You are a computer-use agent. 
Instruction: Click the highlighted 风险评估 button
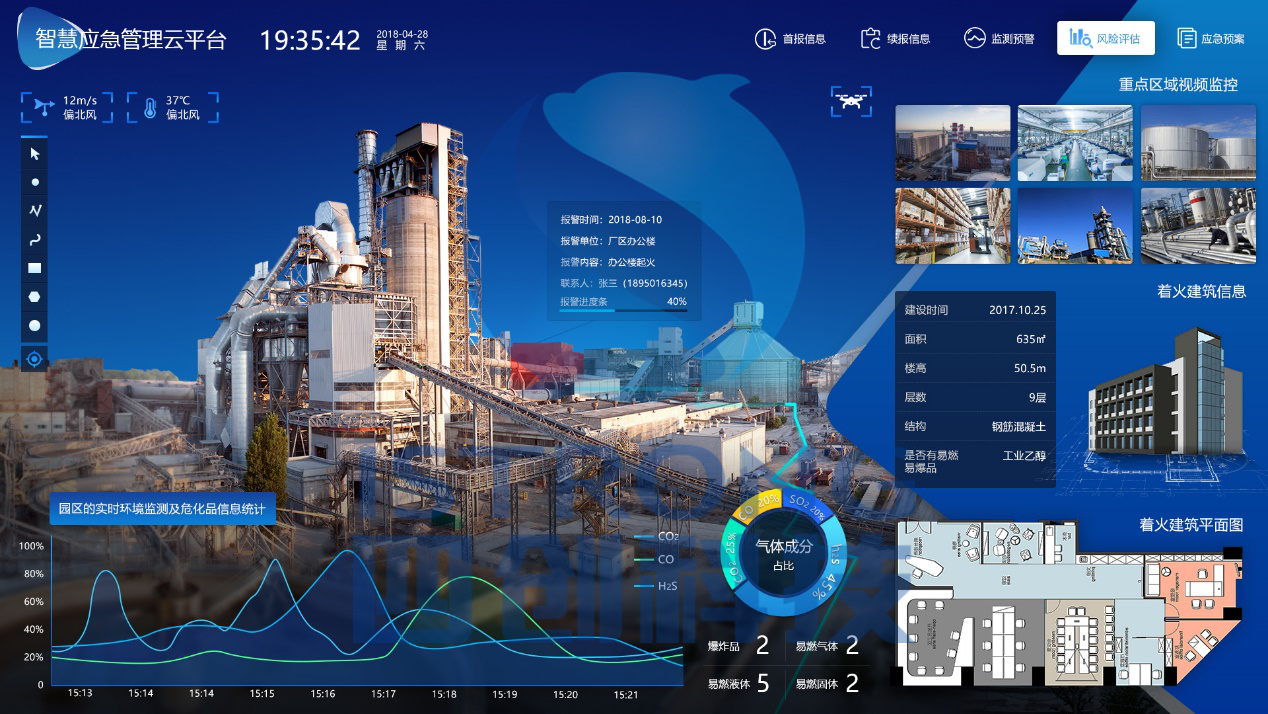[x=1105, y=38]
